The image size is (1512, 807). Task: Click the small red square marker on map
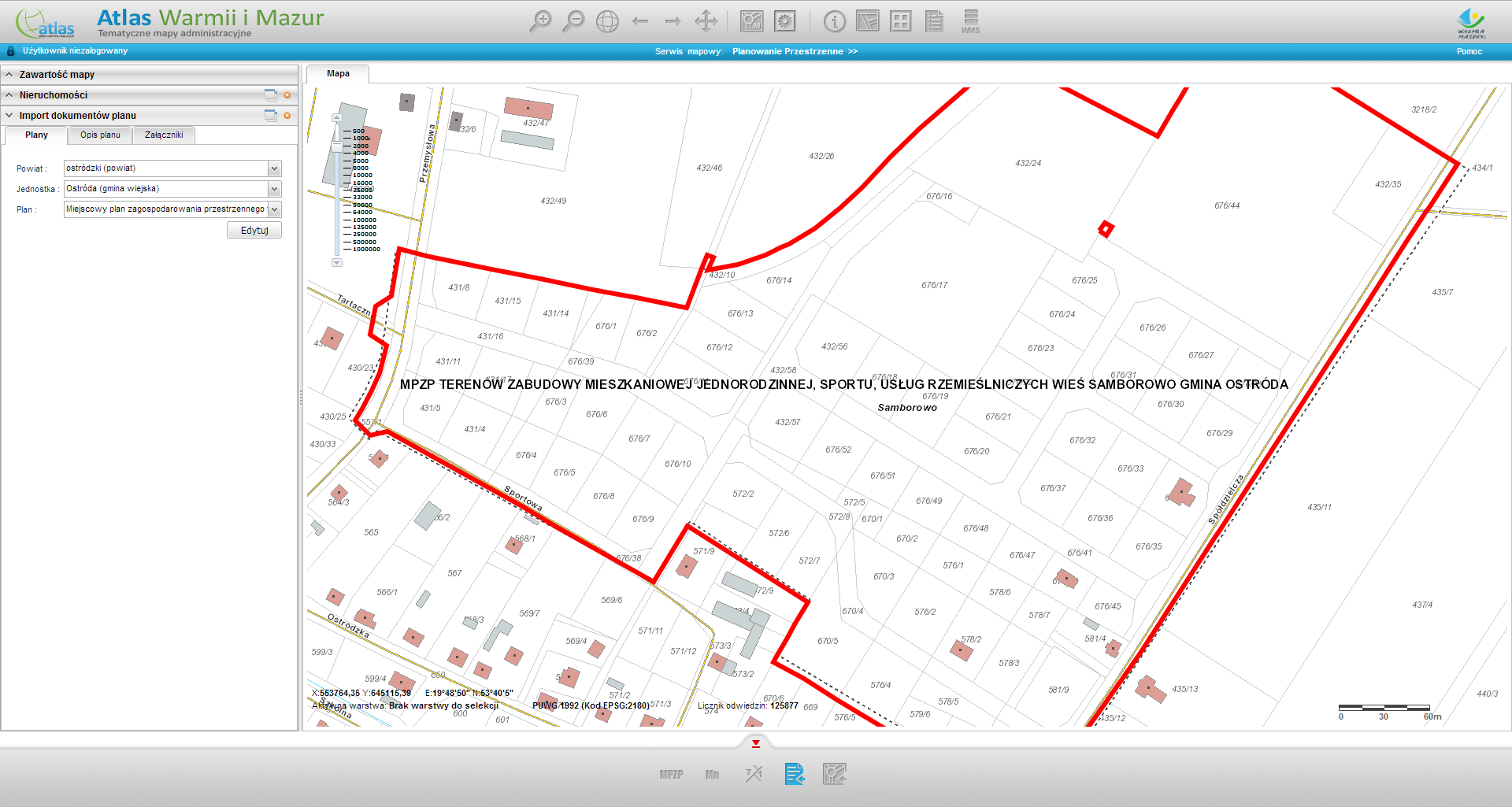(1106, 229)
